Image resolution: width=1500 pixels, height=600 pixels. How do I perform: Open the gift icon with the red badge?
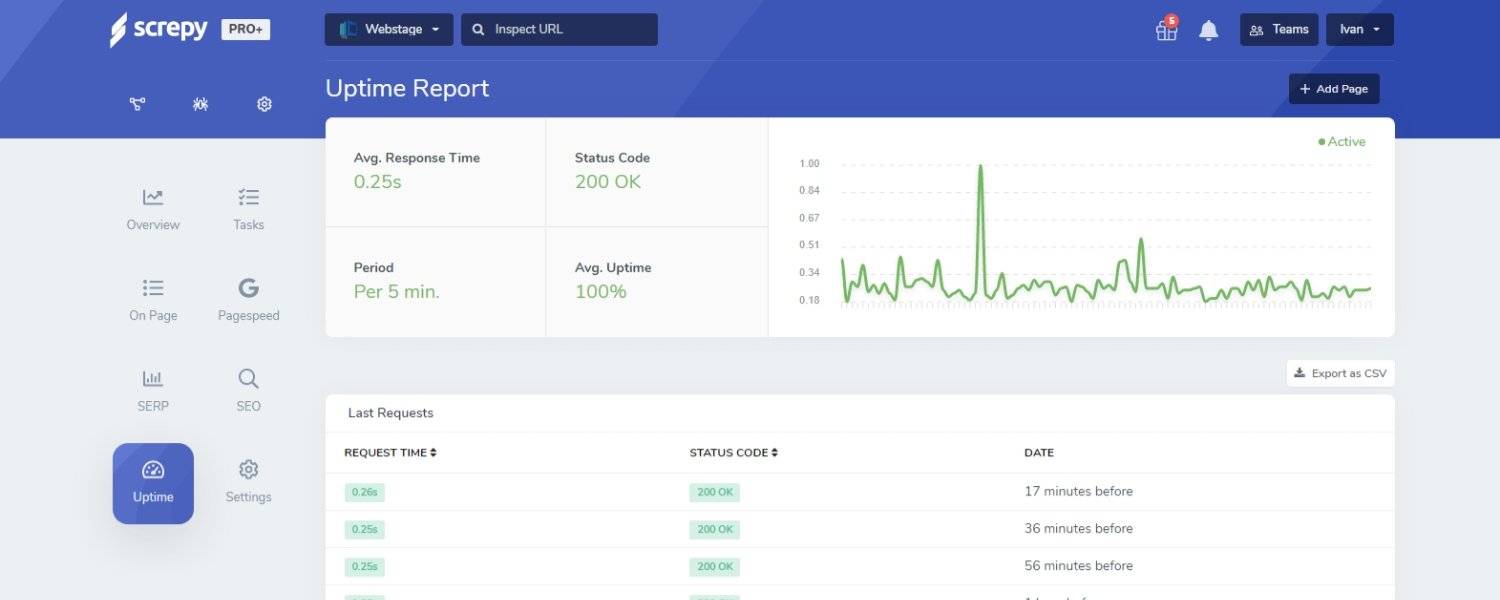(x=1166, y=31)
